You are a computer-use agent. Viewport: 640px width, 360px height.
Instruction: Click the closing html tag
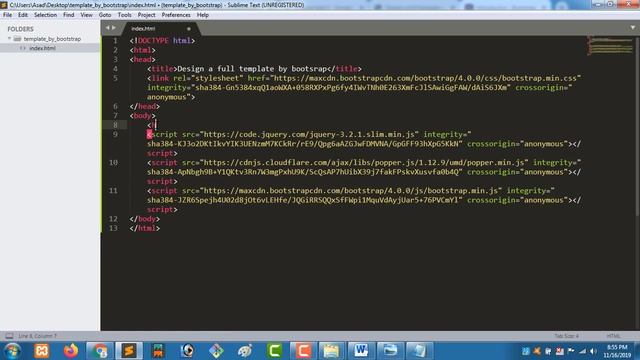144,228
